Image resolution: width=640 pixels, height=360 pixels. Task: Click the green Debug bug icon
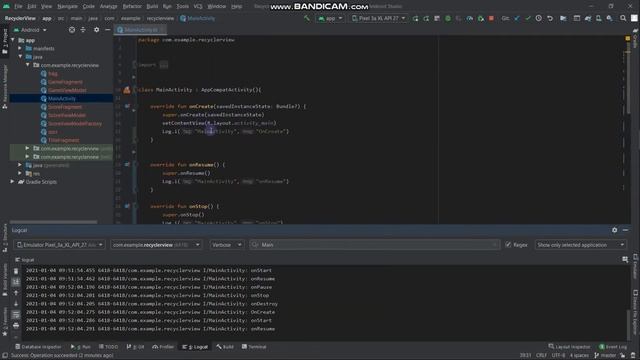[x=448, y=18]
